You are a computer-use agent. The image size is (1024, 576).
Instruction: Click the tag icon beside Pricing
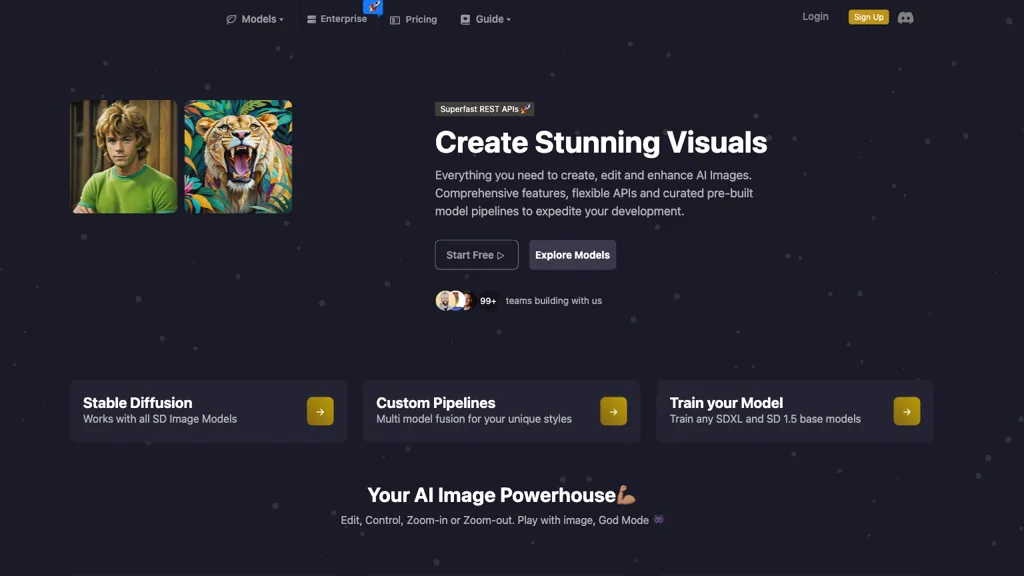point(395,19)
